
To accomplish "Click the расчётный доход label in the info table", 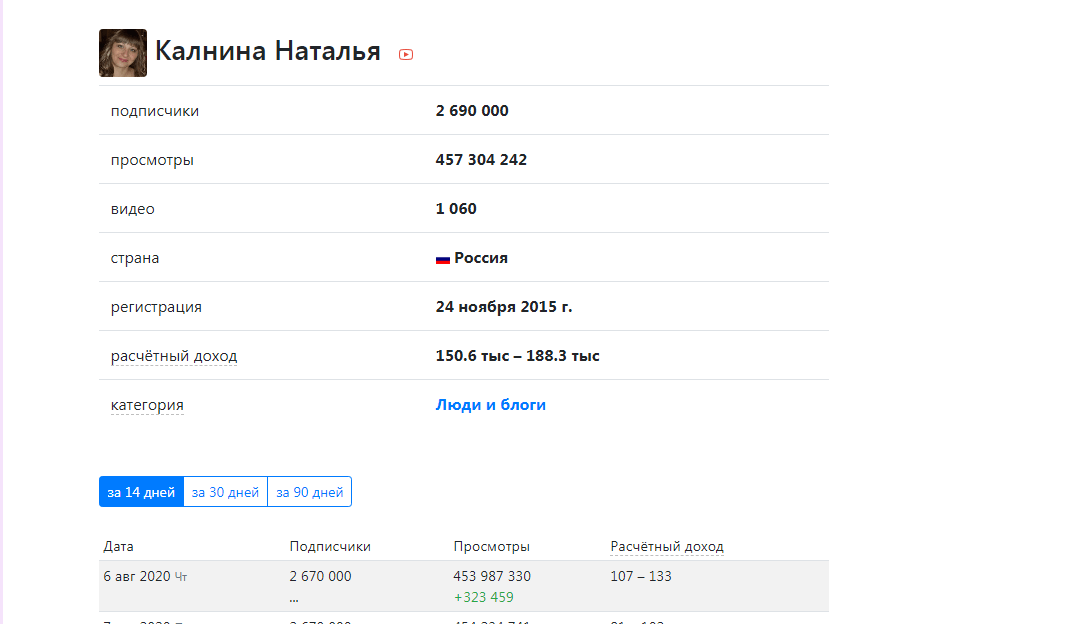I will point(174,356).
